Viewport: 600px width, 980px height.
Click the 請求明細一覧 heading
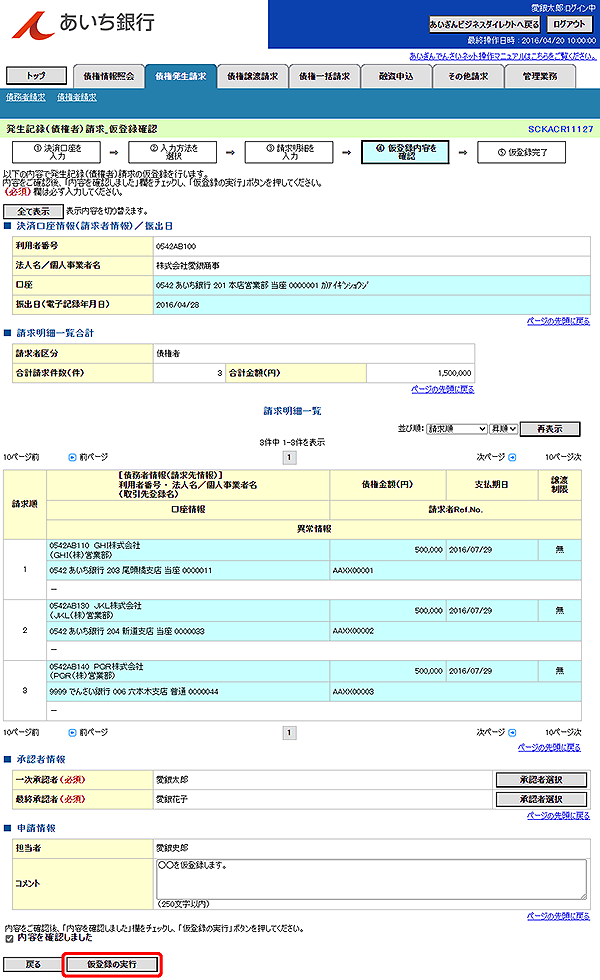click(292, 411)
